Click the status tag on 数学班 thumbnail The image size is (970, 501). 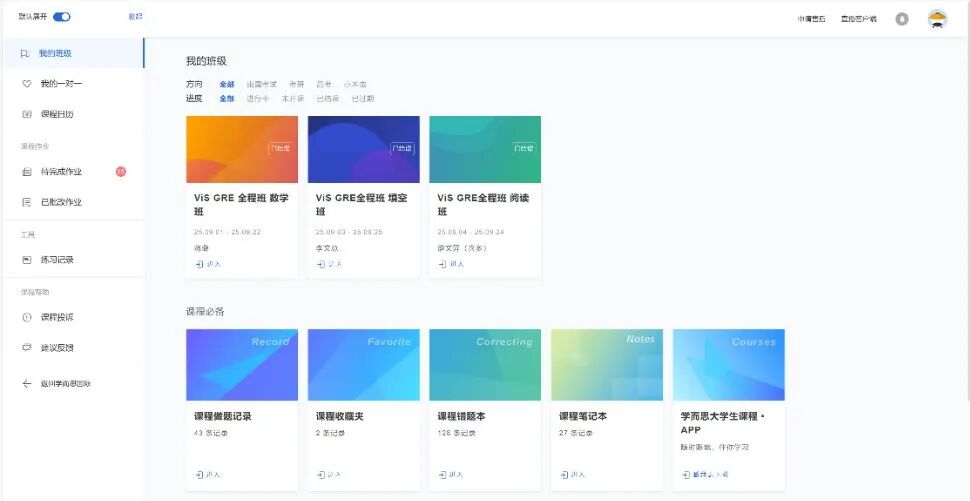pyautogui.click(x=280, y=148)
